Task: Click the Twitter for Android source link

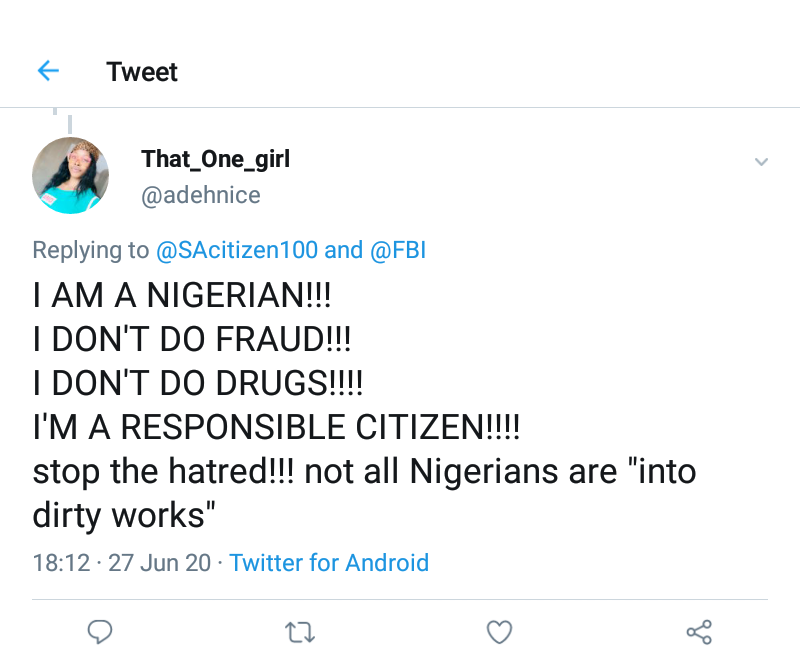Action: pyautogui.click(x=329, y=563)
